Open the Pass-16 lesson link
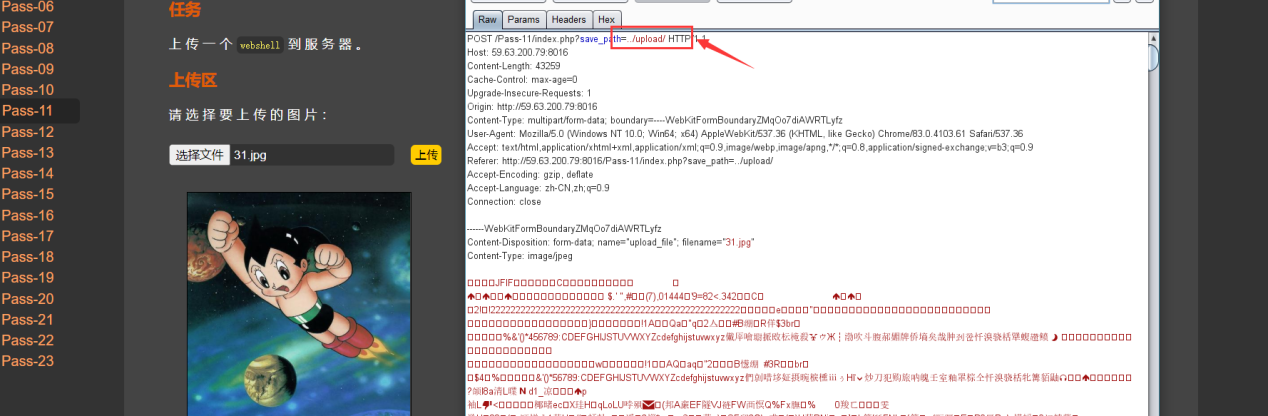Image resolution: width=1268 pixels, height=416 pixels. point(28,215)
